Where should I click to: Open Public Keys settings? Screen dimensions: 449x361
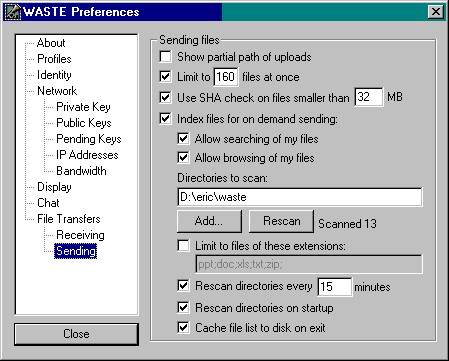coord(84,123)
